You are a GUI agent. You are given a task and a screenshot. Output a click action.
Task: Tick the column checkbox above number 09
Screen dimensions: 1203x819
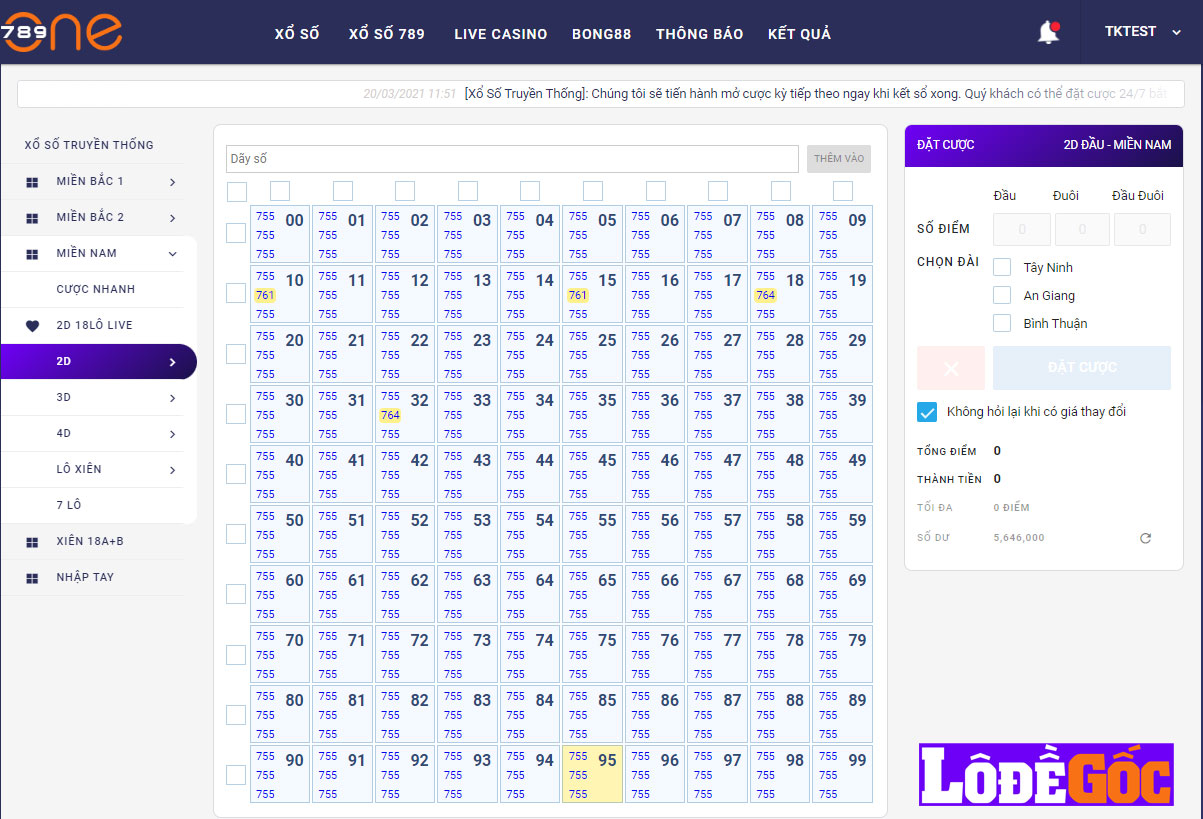tap(843, 191)
